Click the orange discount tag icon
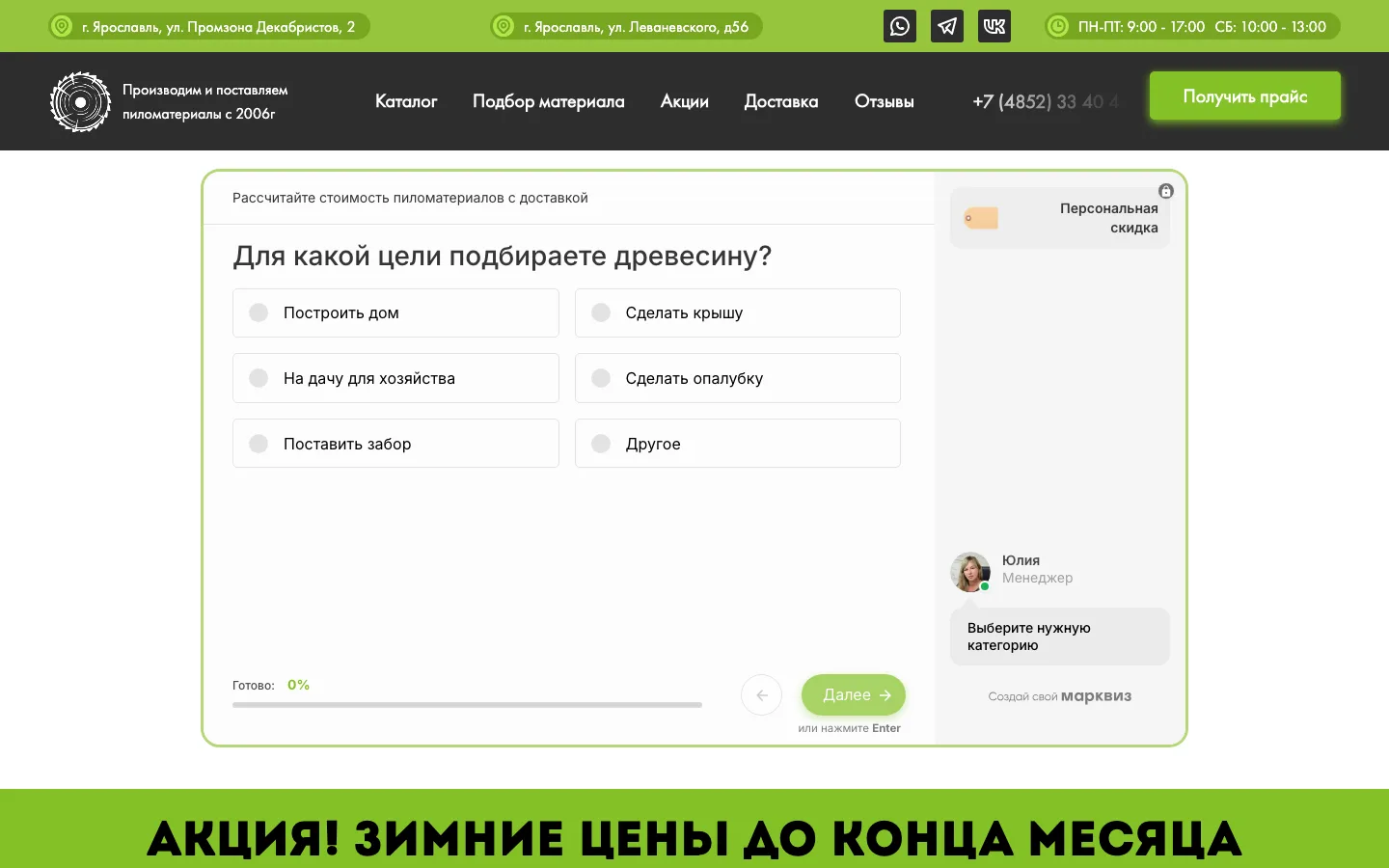This screenshot has width=1389, height=868. click(x=981, y=218)
